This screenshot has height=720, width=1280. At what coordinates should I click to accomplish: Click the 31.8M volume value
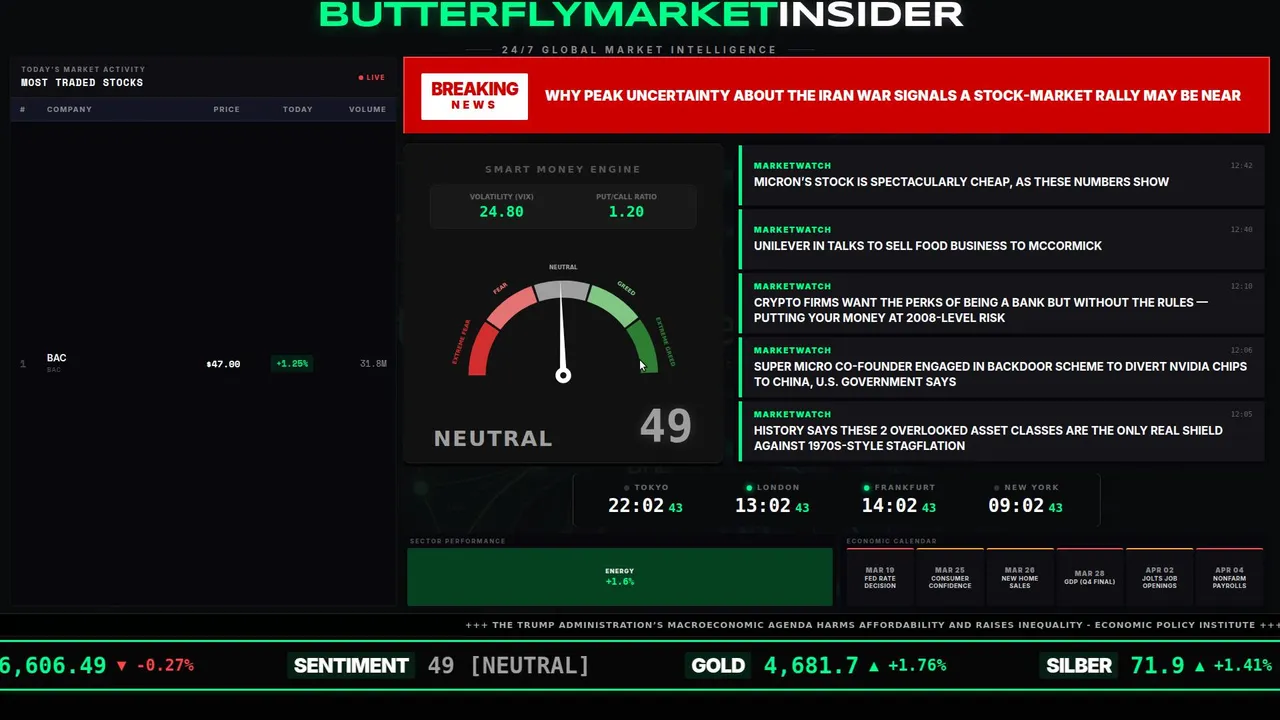(373, 364)
